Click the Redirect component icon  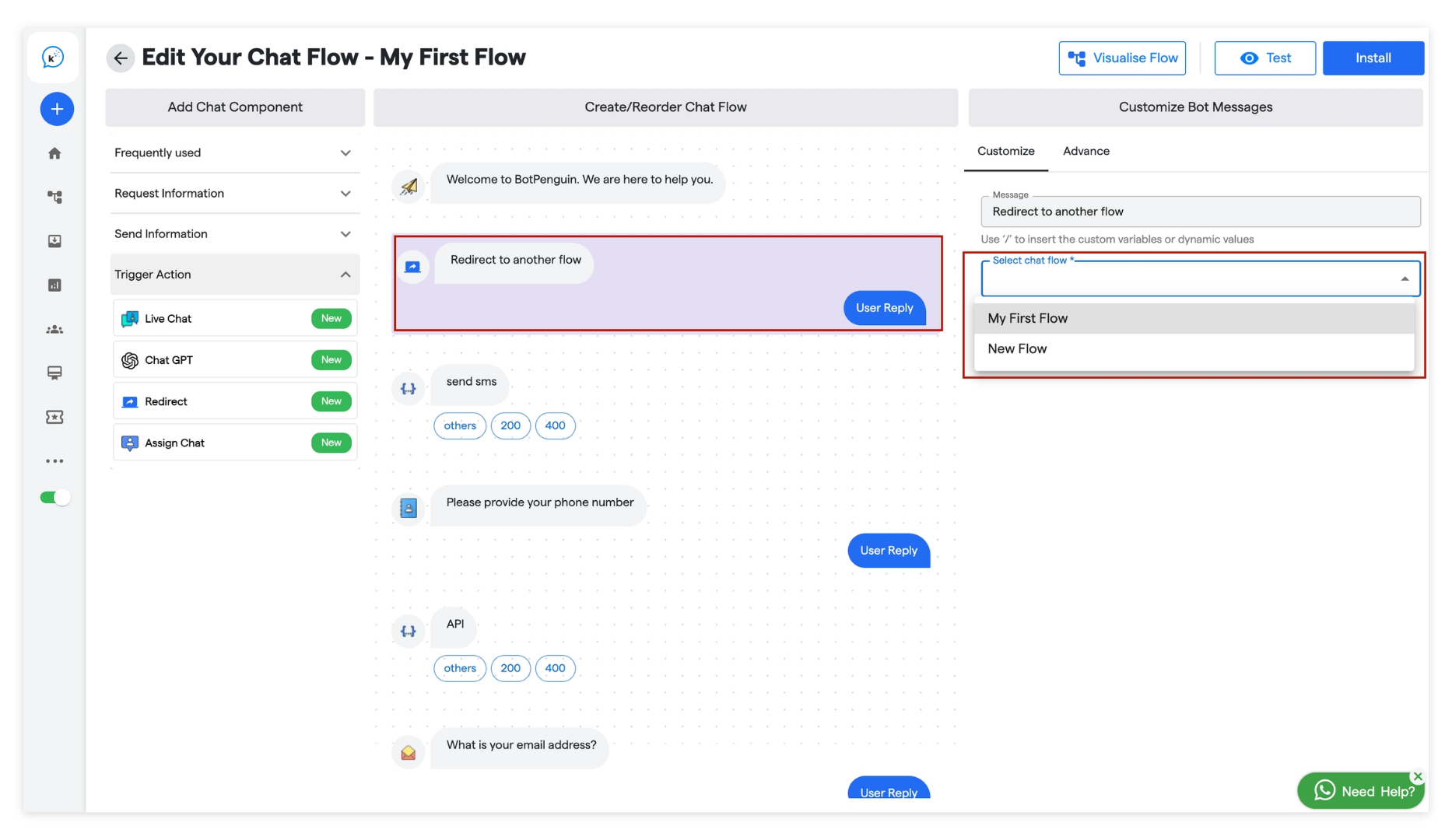130,402
